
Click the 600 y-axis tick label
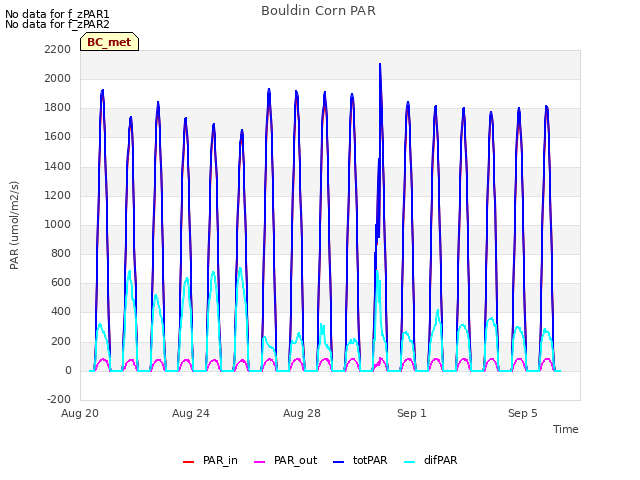click(x=61, y=282)
